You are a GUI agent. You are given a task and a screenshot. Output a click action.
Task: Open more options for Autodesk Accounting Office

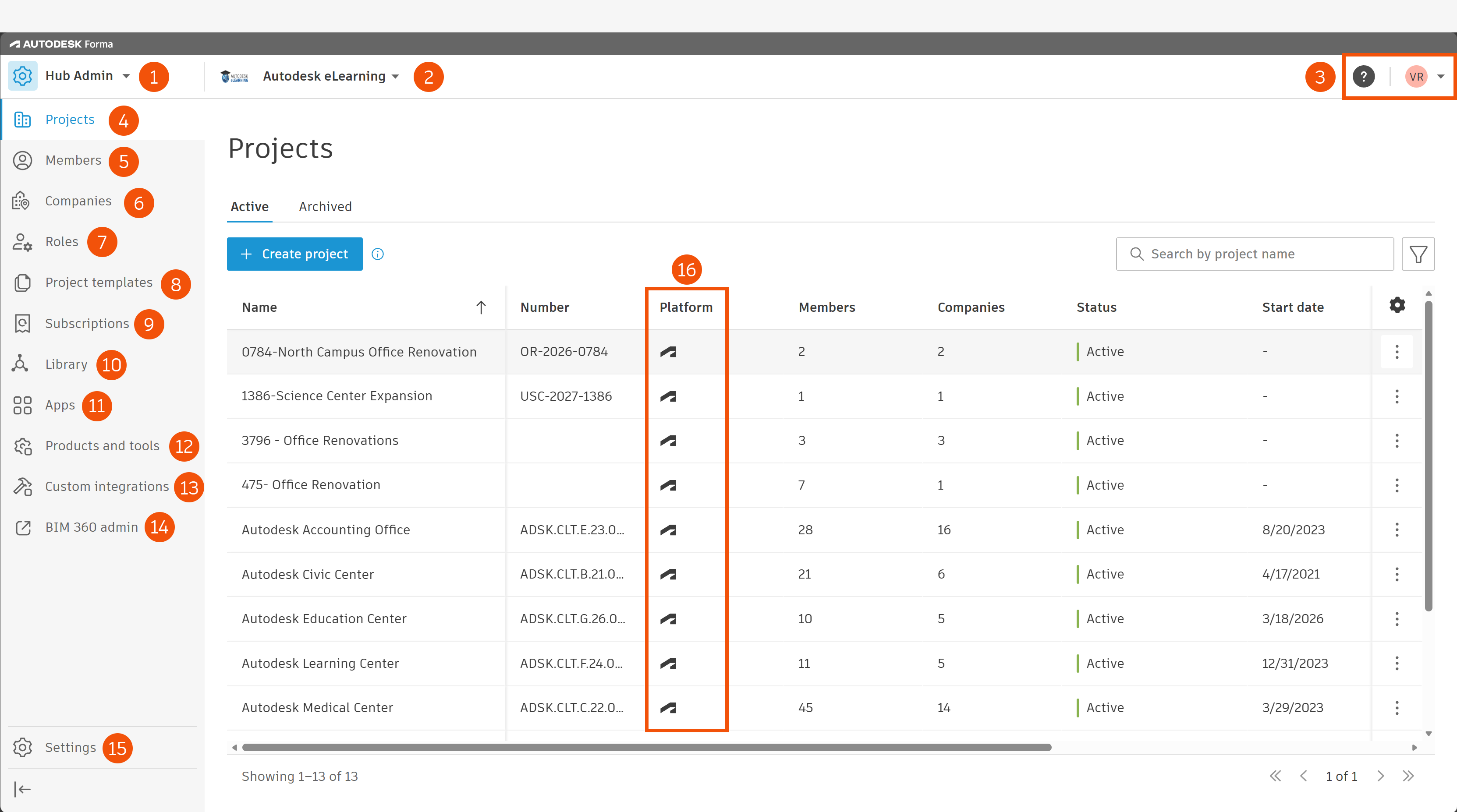(1397, 530)
